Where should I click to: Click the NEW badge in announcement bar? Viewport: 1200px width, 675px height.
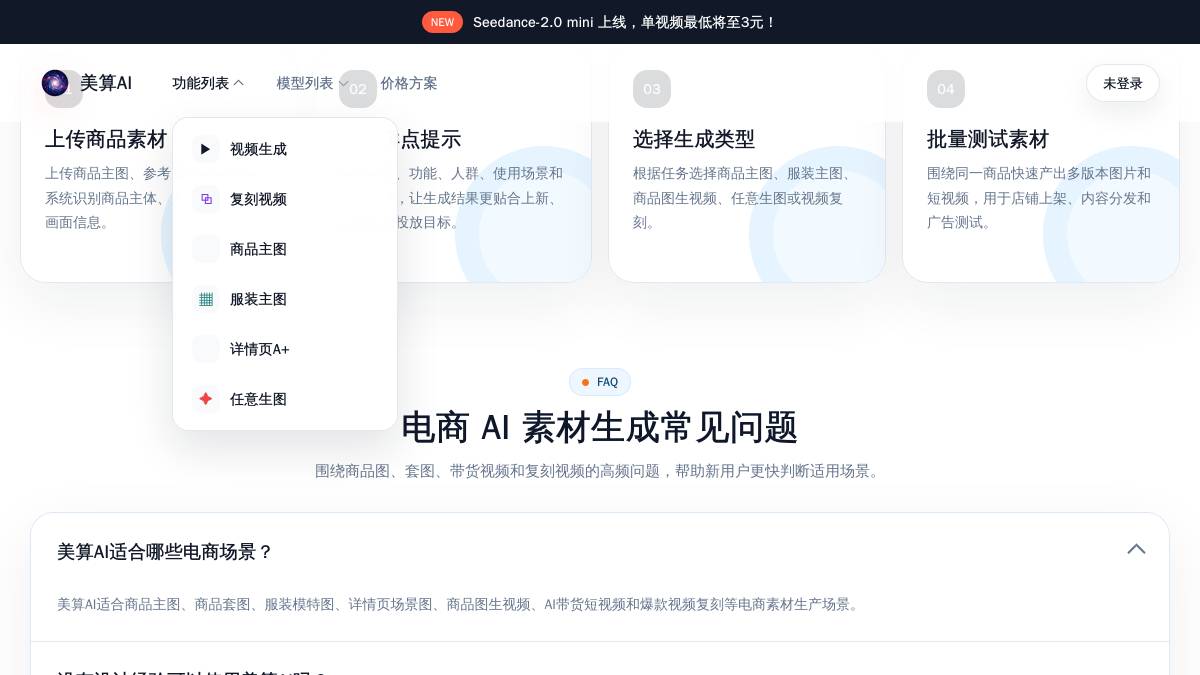pos(442,22)
